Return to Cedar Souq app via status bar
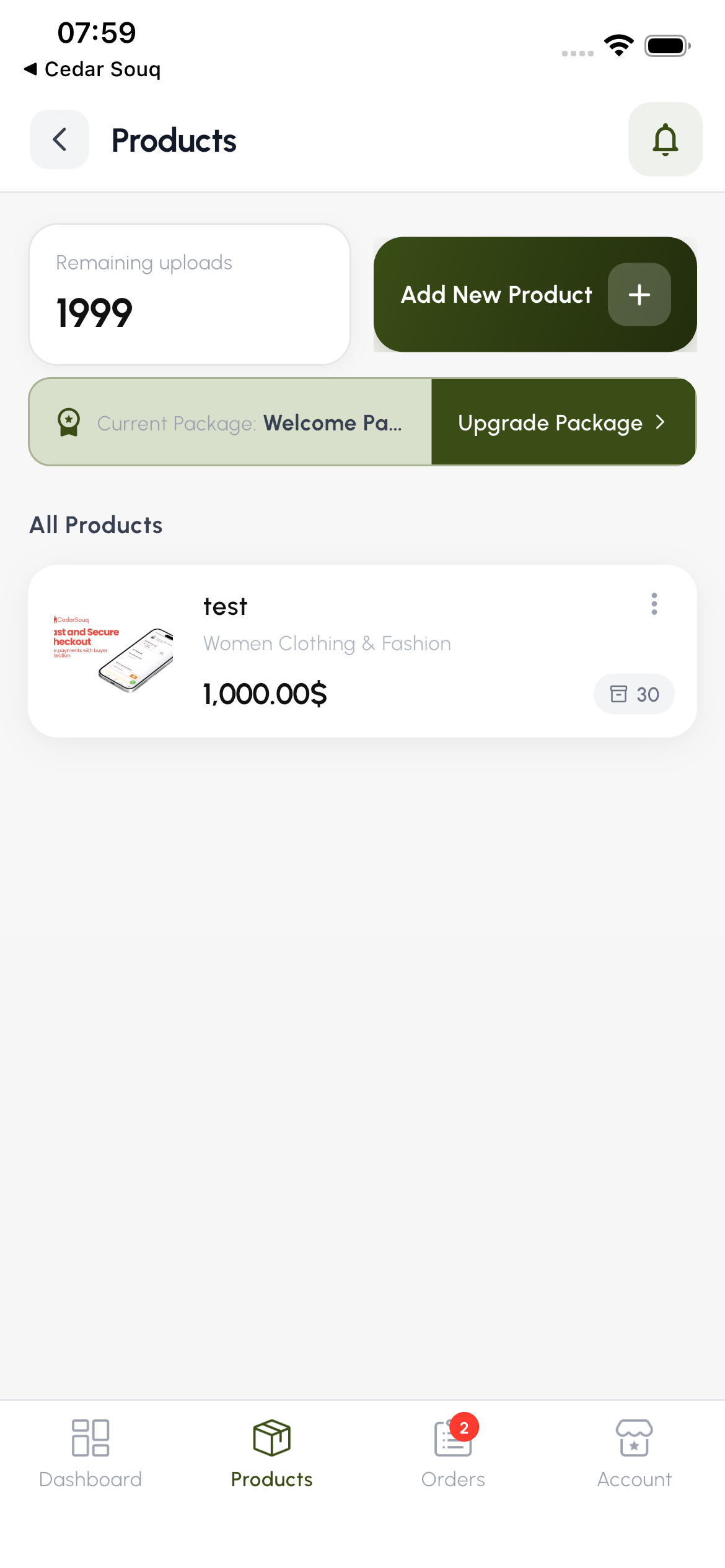The image size is (725, 1568). 93,69
